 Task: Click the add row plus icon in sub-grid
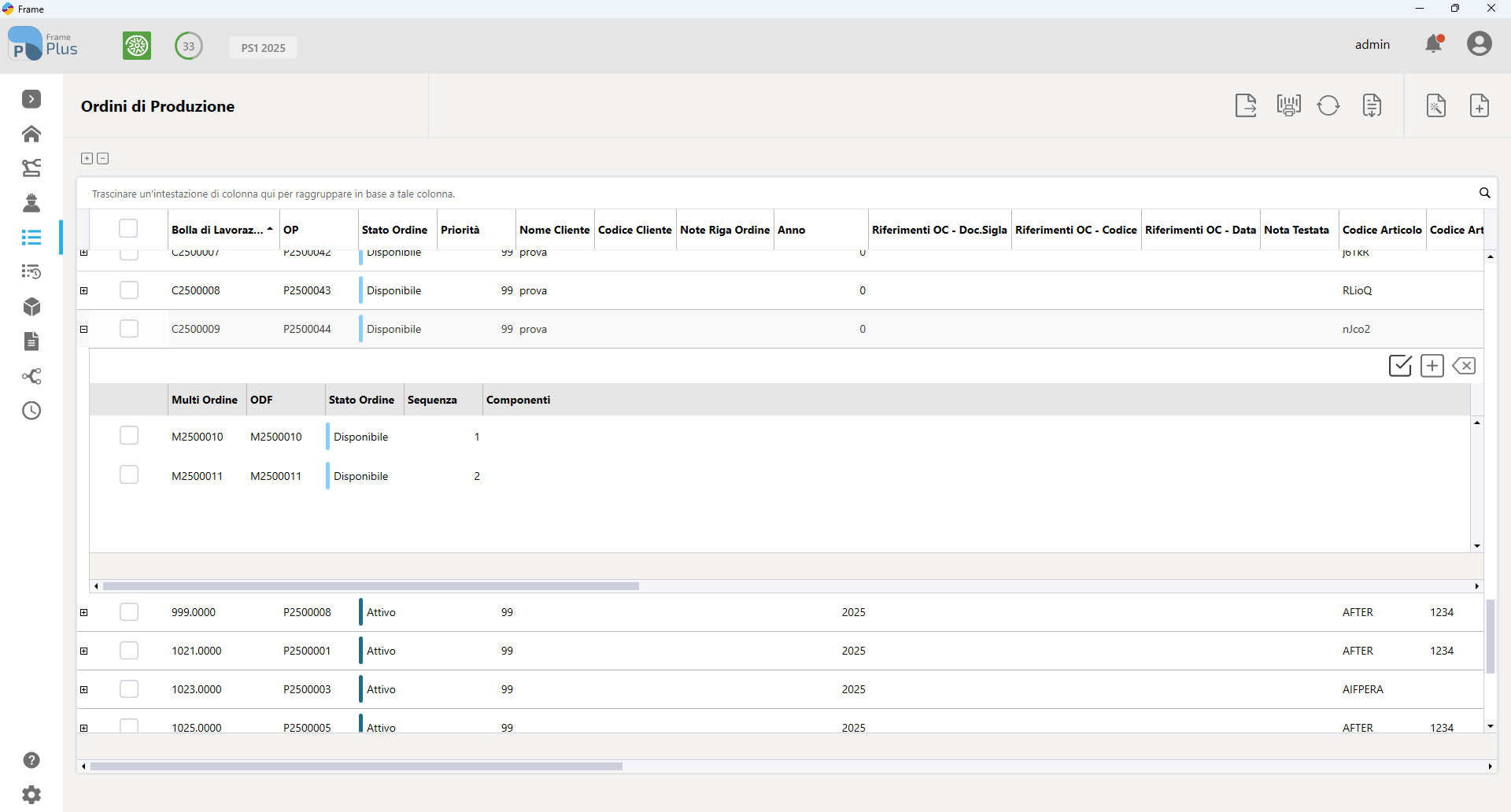pos(1432,366)
